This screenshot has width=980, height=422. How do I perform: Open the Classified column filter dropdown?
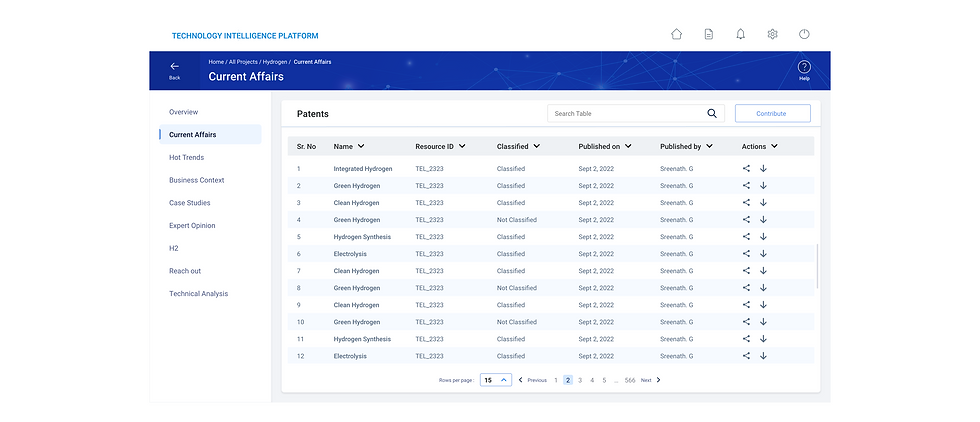click(537, 147)
